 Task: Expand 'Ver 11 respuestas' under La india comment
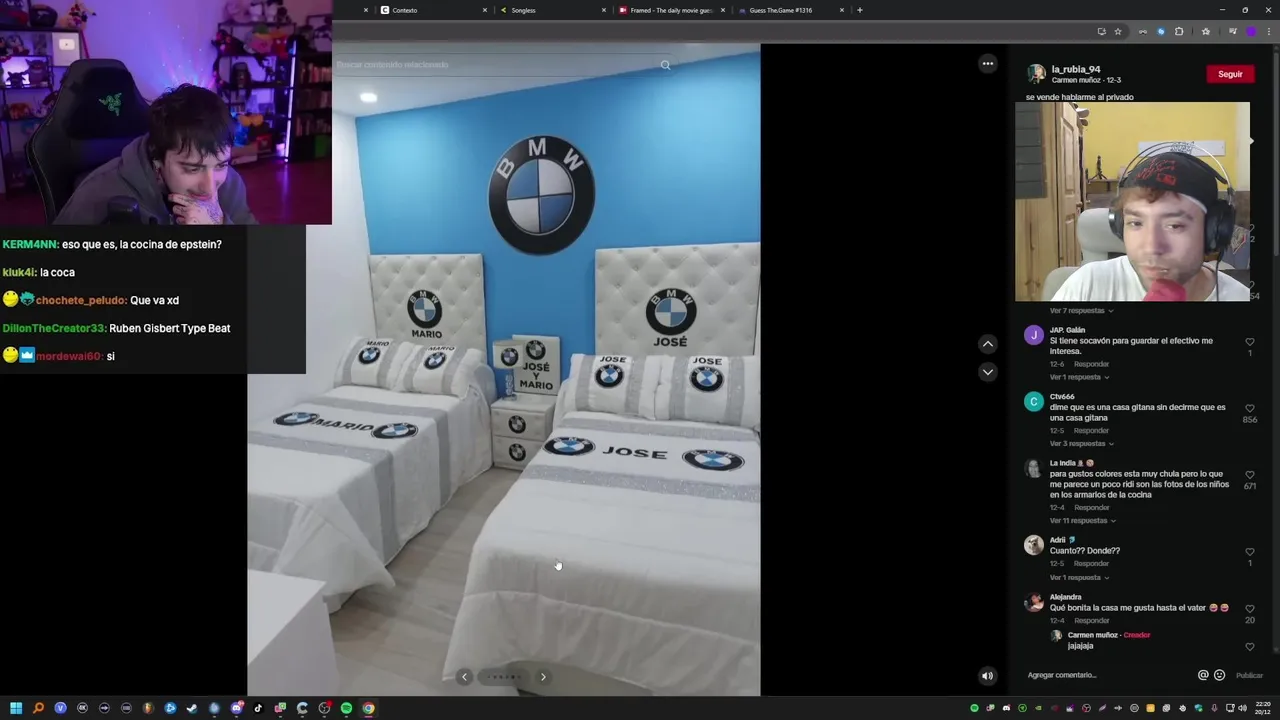click(x=1082, y=521)
